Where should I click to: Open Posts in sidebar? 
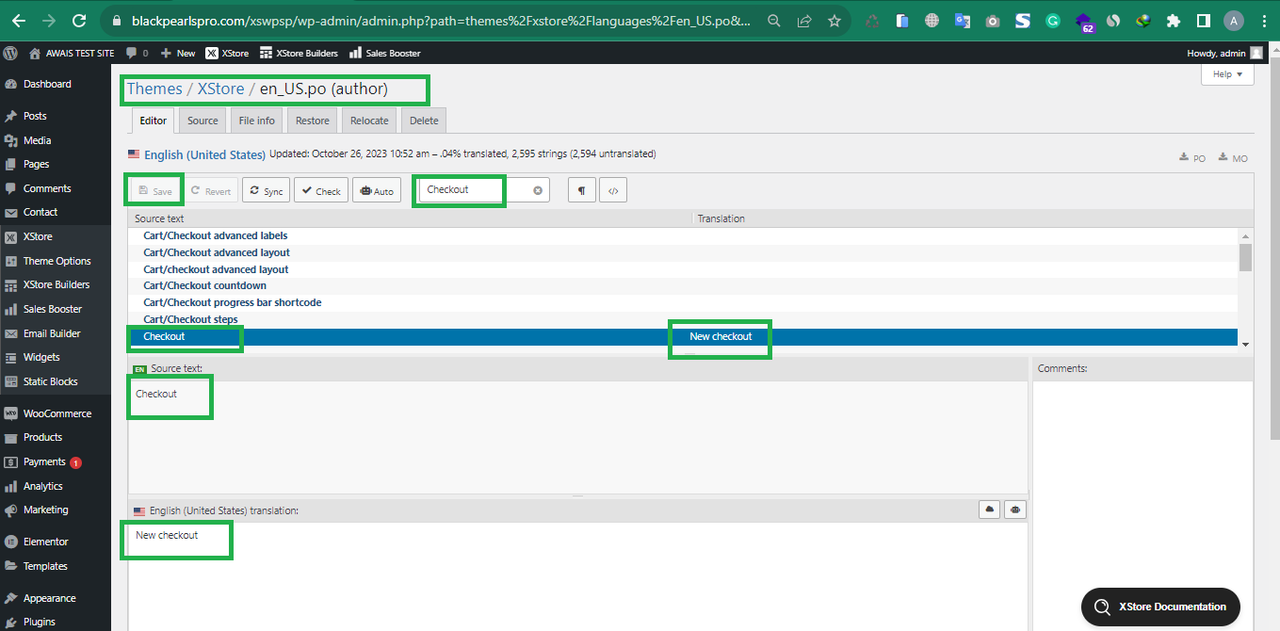(x=35, y=116)
